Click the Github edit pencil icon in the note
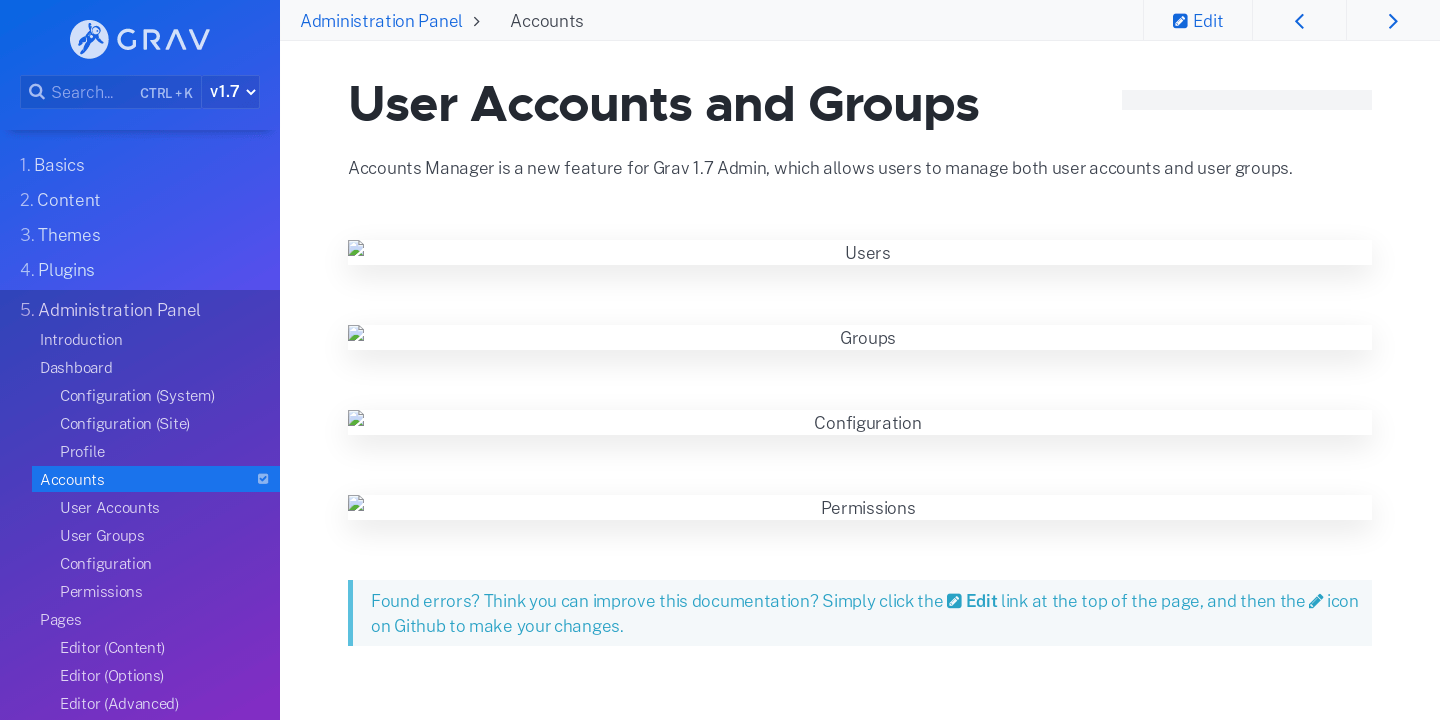 pyautogui.click(x=1315, y=600)
